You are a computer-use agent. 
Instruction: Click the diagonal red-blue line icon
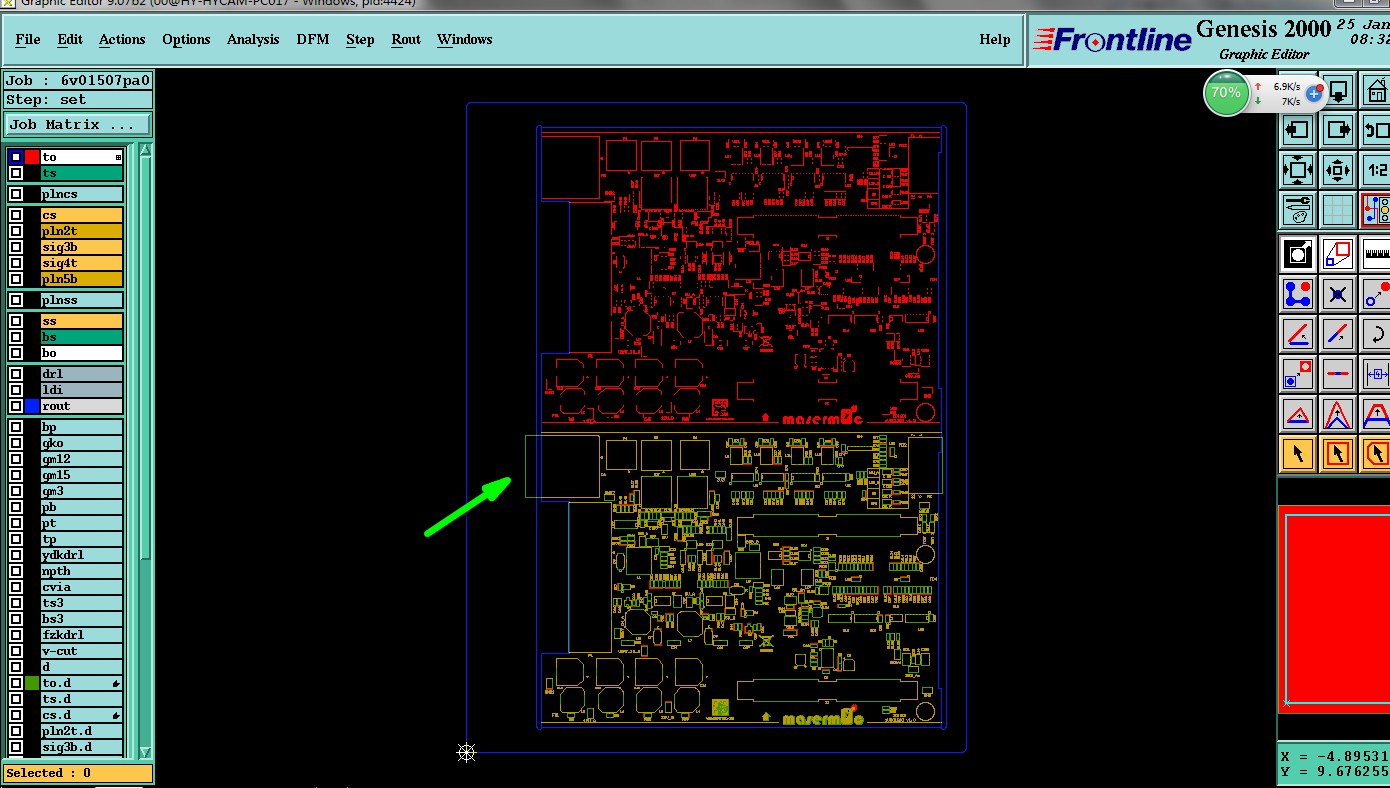(x=1338, y=334)
